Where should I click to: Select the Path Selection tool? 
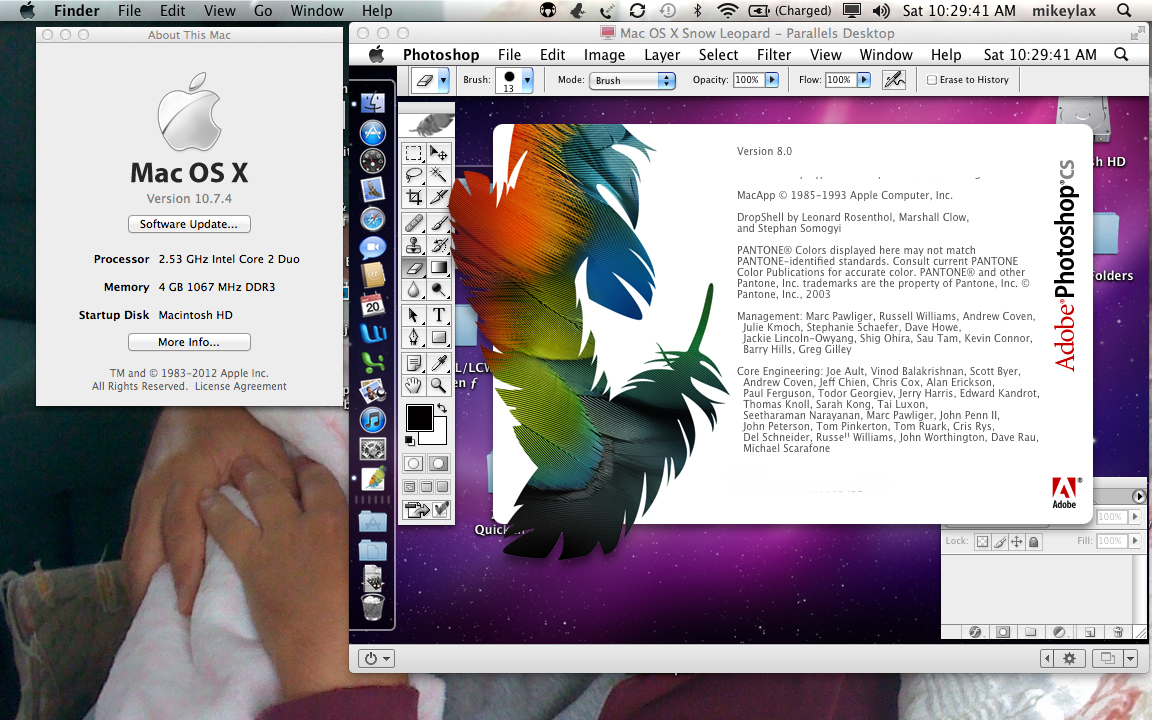(414, 315)
